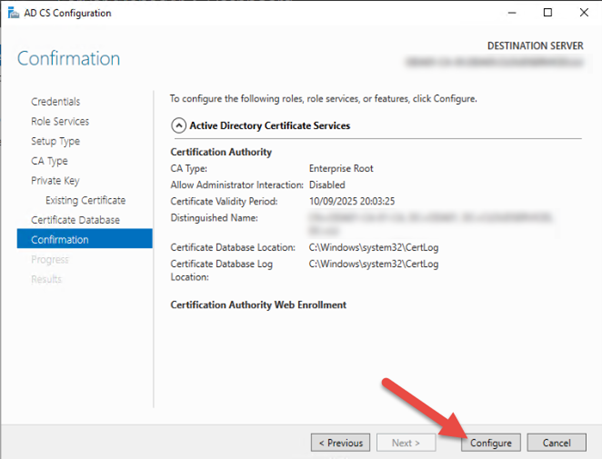Open the Setup Type step

pyautogui.click(x=55, y=141)
